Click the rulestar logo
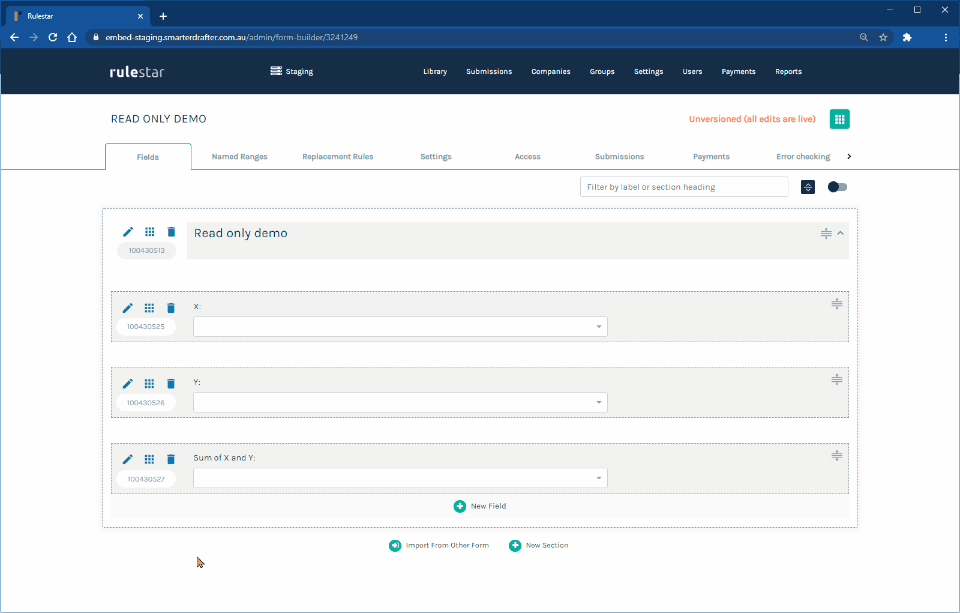 click(x=137, y=72)
